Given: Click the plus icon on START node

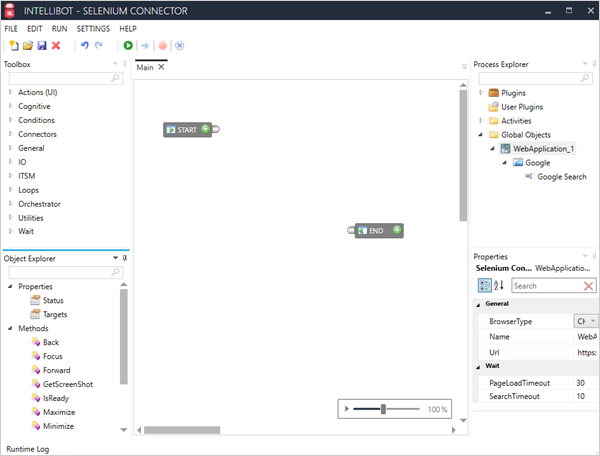Looking at the screenshot, I should point(205,129).
